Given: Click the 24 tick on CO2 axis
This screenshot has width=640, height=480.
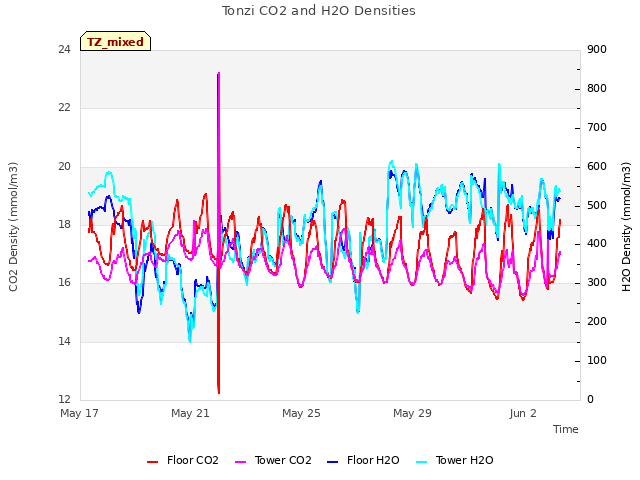Looking at the screenshot, I should (x=64, y=49).
